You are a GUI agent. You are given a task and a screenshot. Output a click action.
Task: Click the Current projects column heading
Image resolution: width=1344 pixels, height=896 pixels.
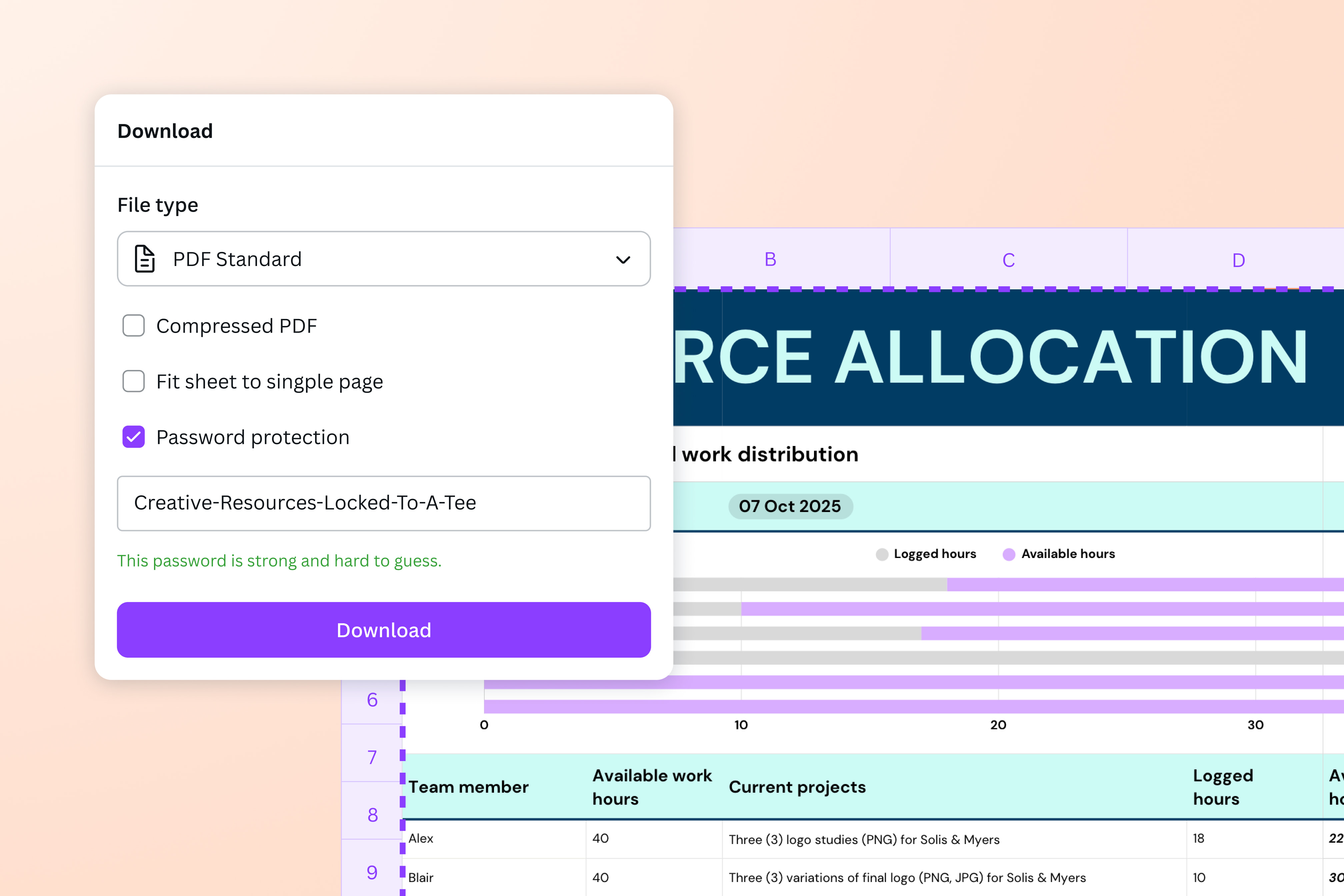pos(797,787)
